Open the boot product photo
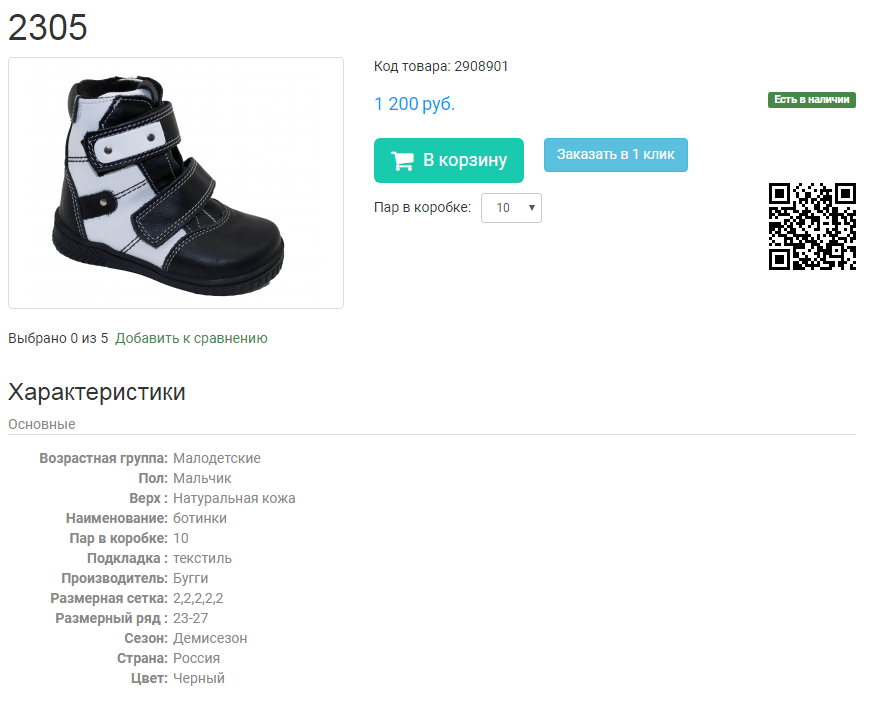Viewport: 896px width, 711px height. (176, 183)
